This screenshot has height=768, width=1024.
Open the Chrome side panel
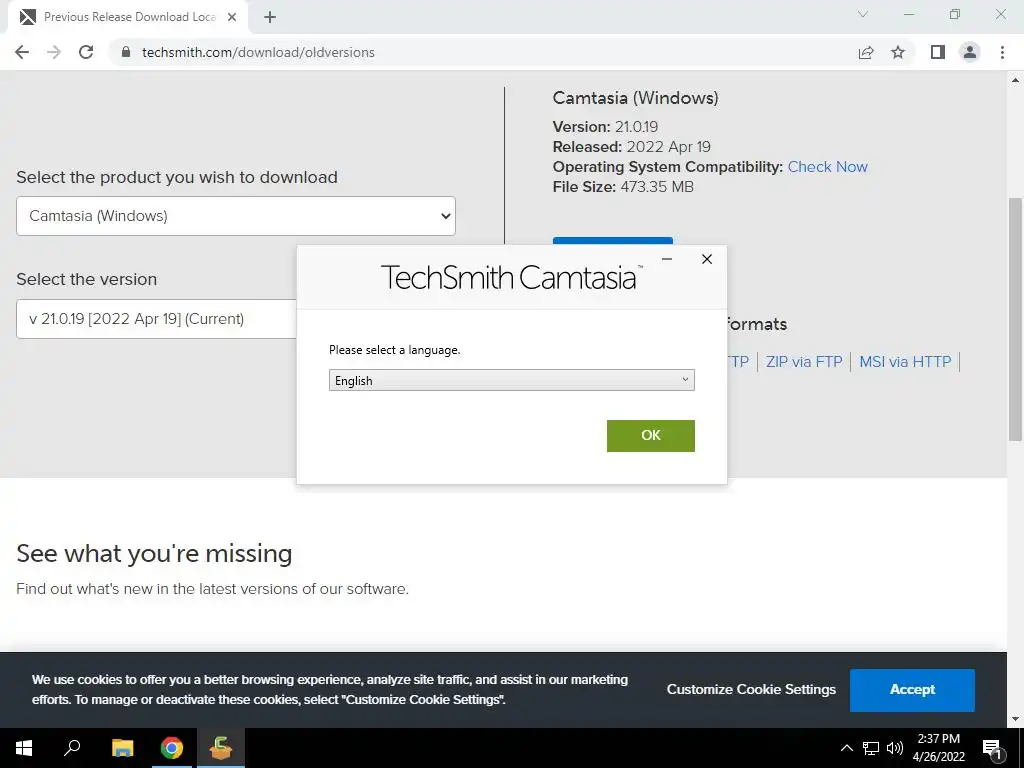point(938,52)
